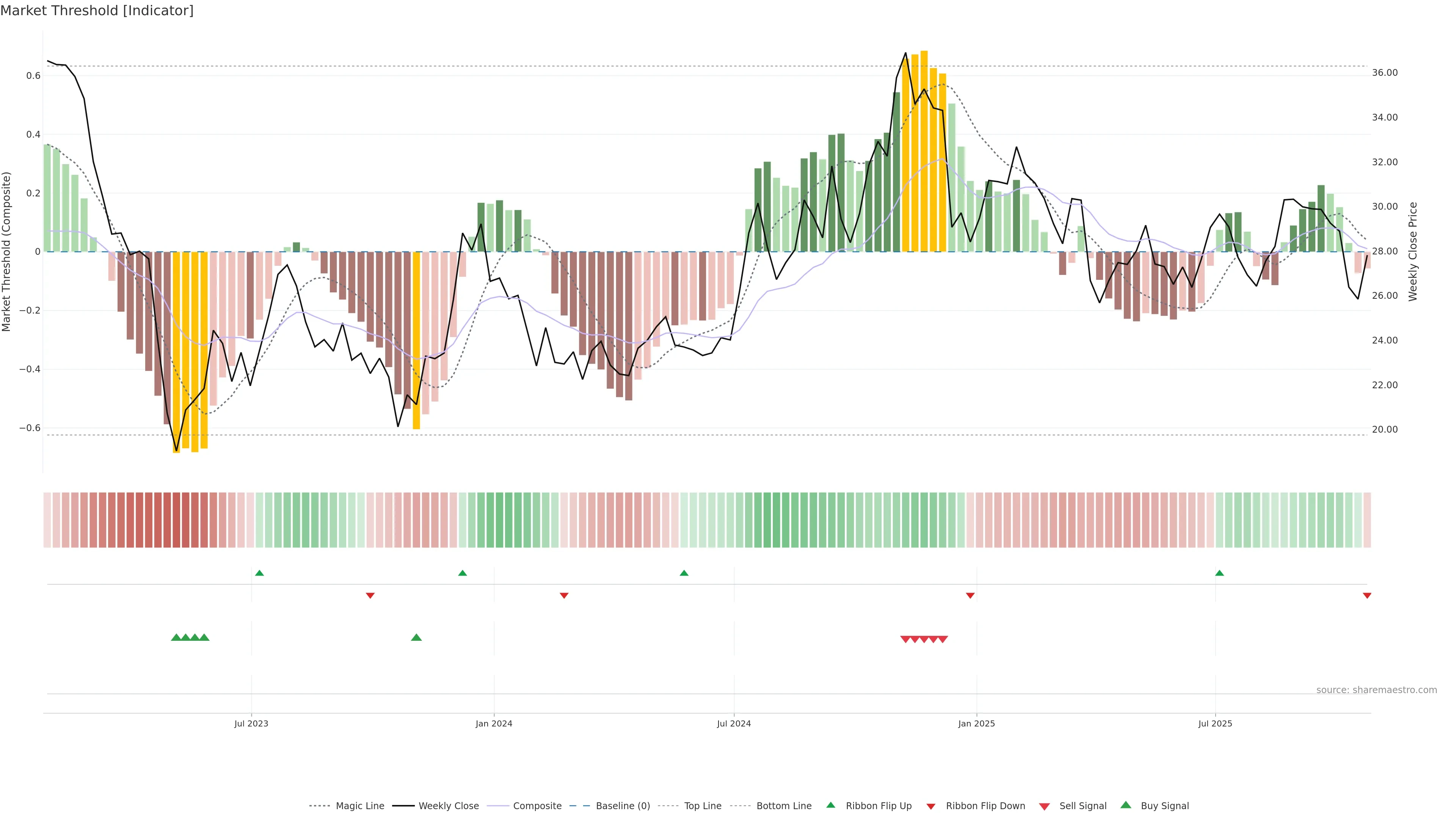Click the Ribbon Flip Down legend triangle icon
This screenshot has width=1456, height=819.
tap(931, 806)
